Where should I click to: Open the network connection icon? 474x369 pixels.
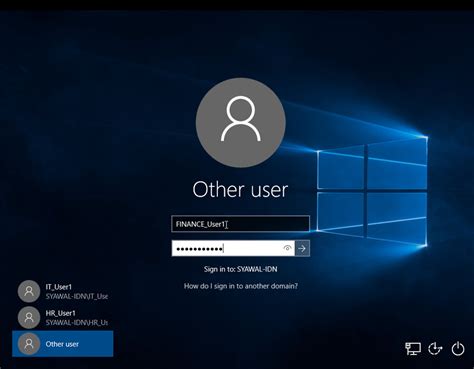413,349
